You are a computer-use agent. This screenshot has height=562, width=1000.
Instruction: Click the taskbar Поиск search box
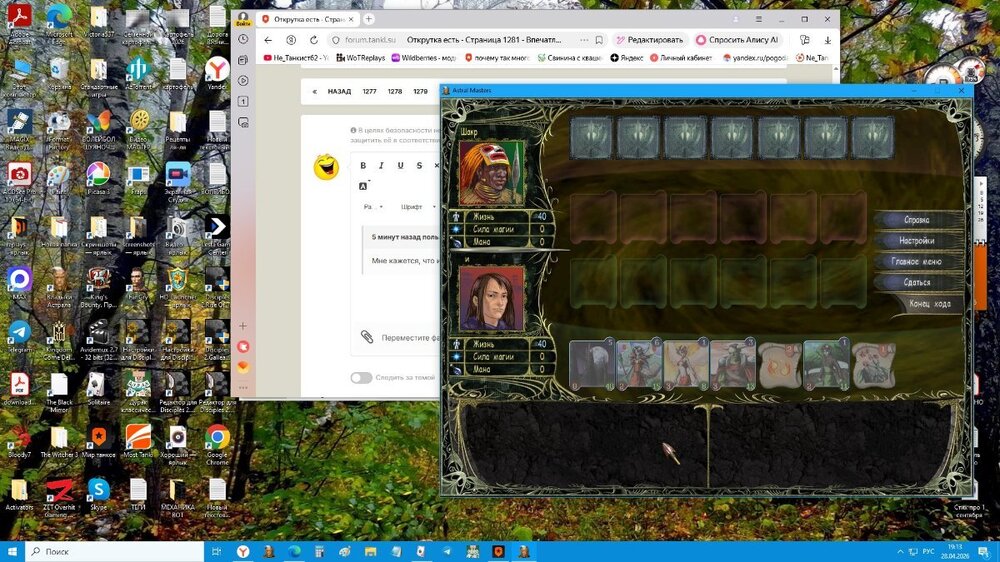coord(115,551)
